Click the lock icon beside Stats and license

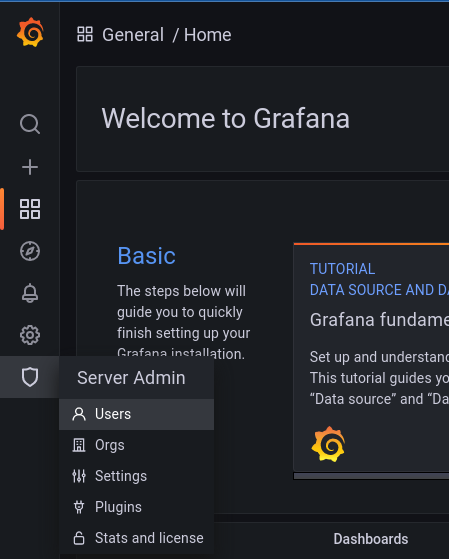[79, 538]
